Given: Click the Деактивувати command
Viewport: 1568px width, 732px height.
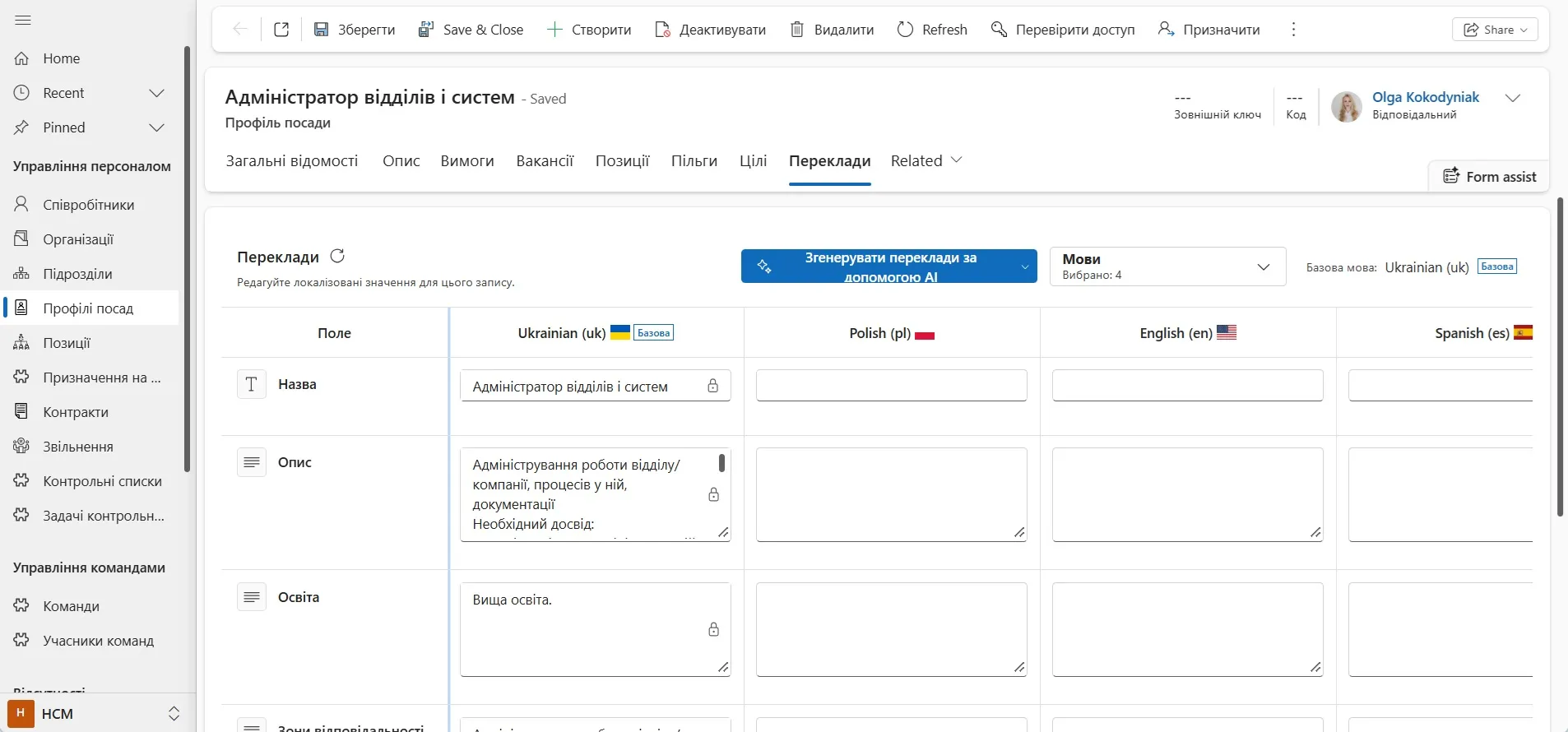Looking at the screenshot, I should coord(710,30).
